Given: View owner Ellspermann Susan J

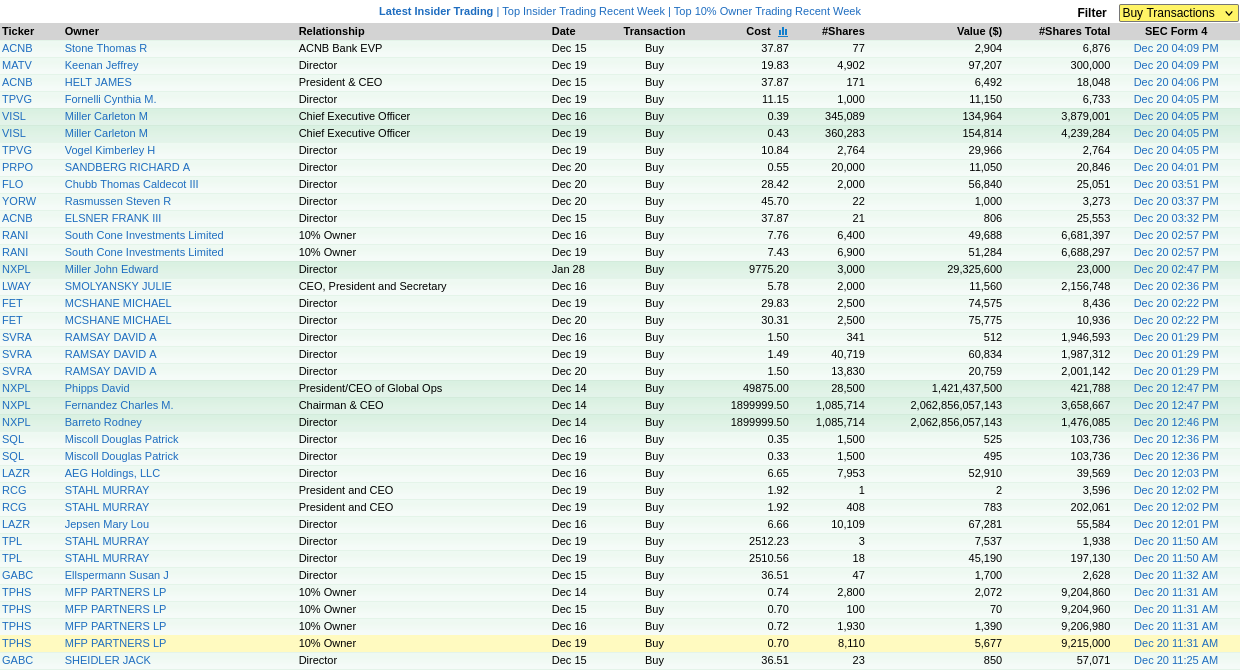Looking at the screenshot, I should (x=117, y=575).
